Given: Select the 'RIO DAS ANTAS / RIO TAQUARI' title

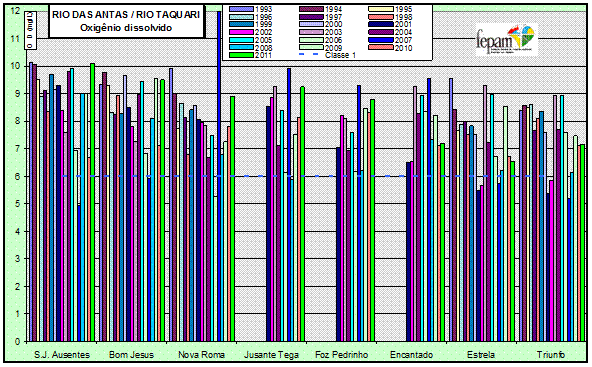Looking at the screenshot, I should 126,15.
